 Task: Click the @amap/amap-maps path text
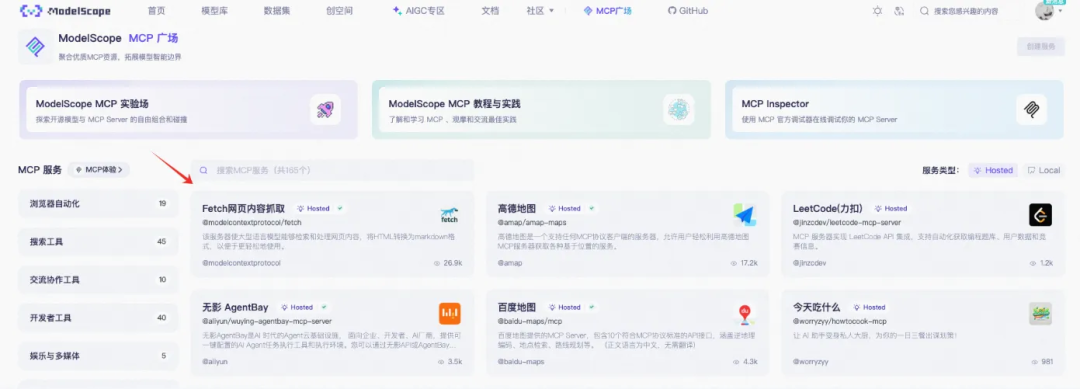(531, 222)
